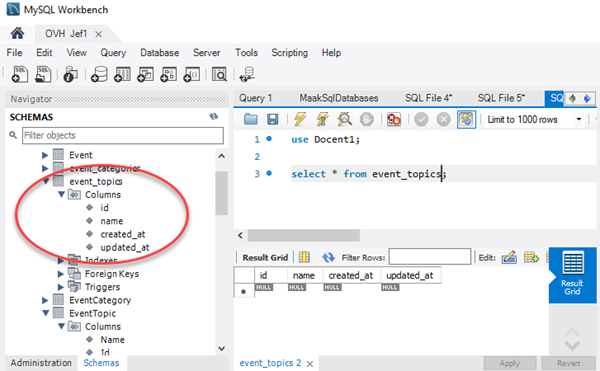The image size is (600, 371).
Task: Click the Filter Rows input field
Action: 430,257
